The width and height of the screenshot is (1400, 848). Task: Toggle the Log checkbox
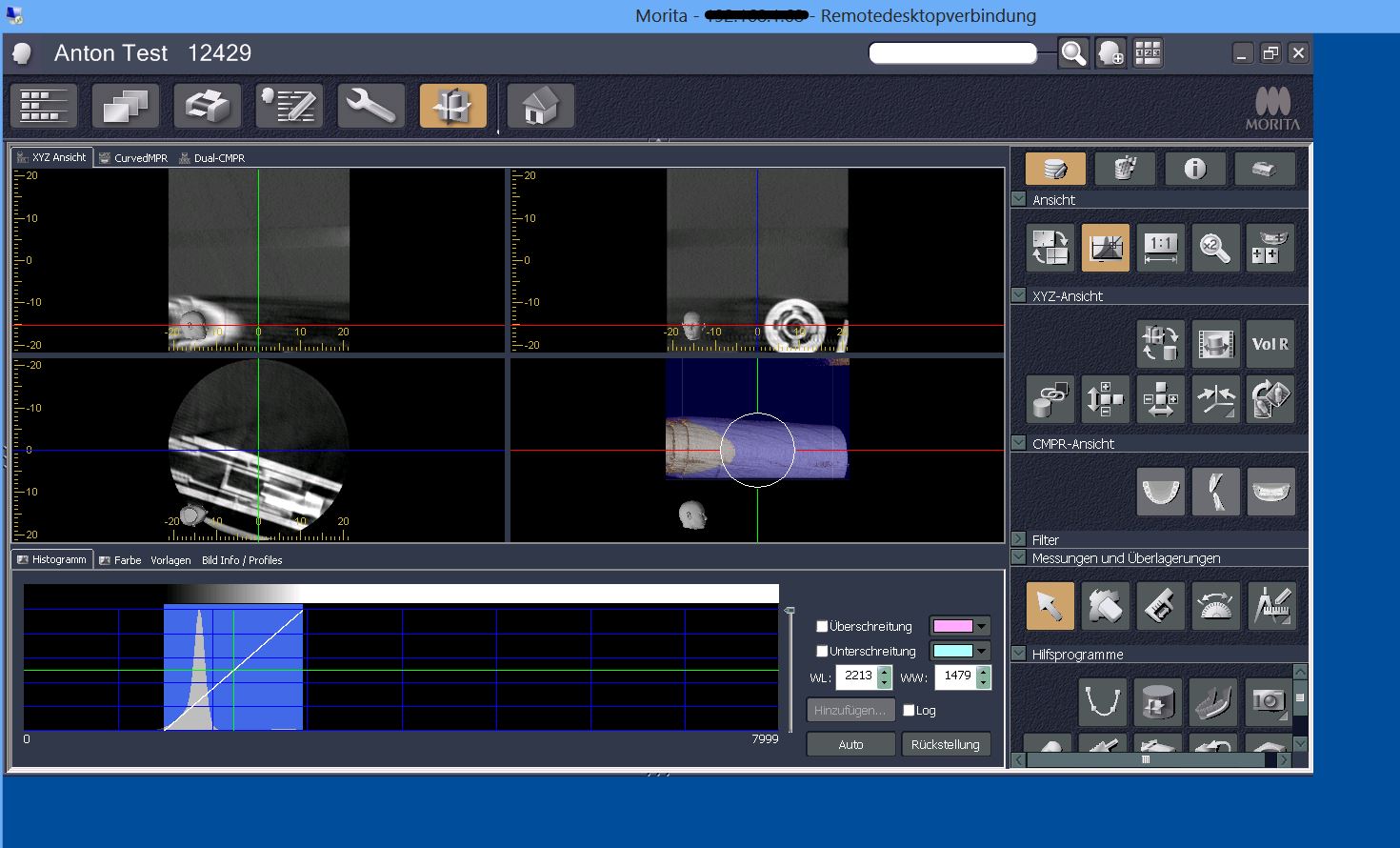point(909,710)
